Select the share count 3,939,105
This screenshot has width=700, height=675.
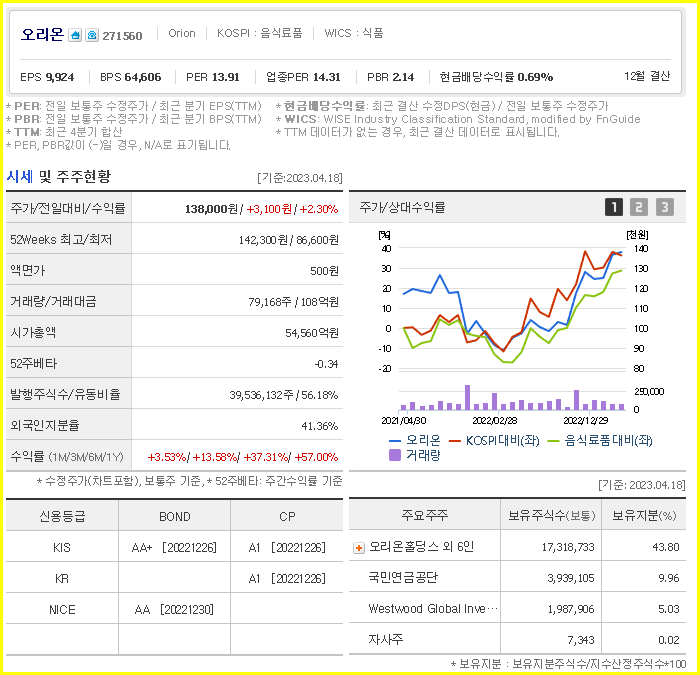point(571,578)
